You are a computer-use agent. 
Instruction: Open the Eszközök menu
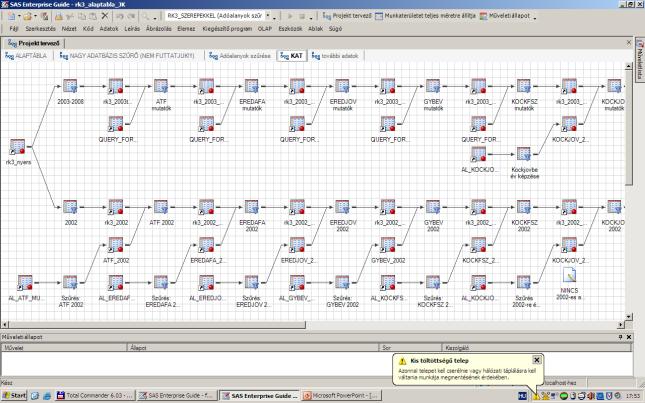tap(290, 29)
